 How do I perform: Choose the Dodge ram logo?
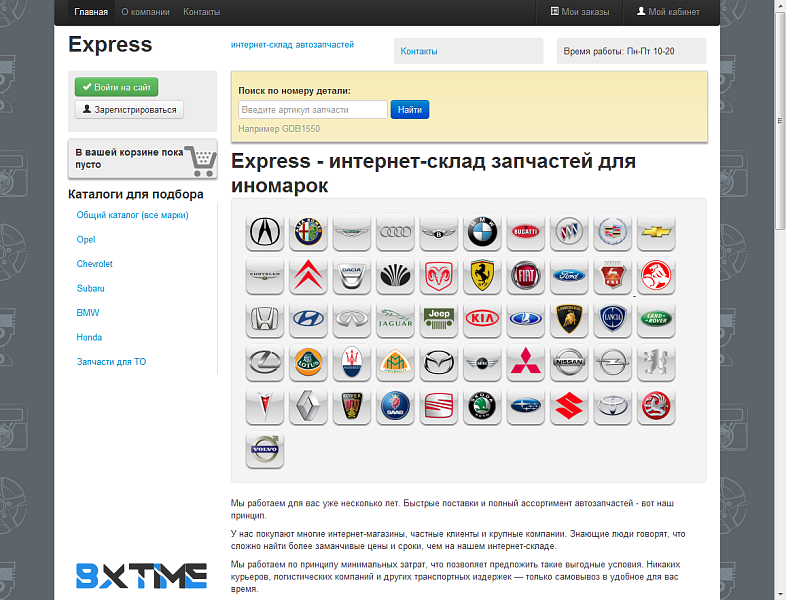coord(439,276)
